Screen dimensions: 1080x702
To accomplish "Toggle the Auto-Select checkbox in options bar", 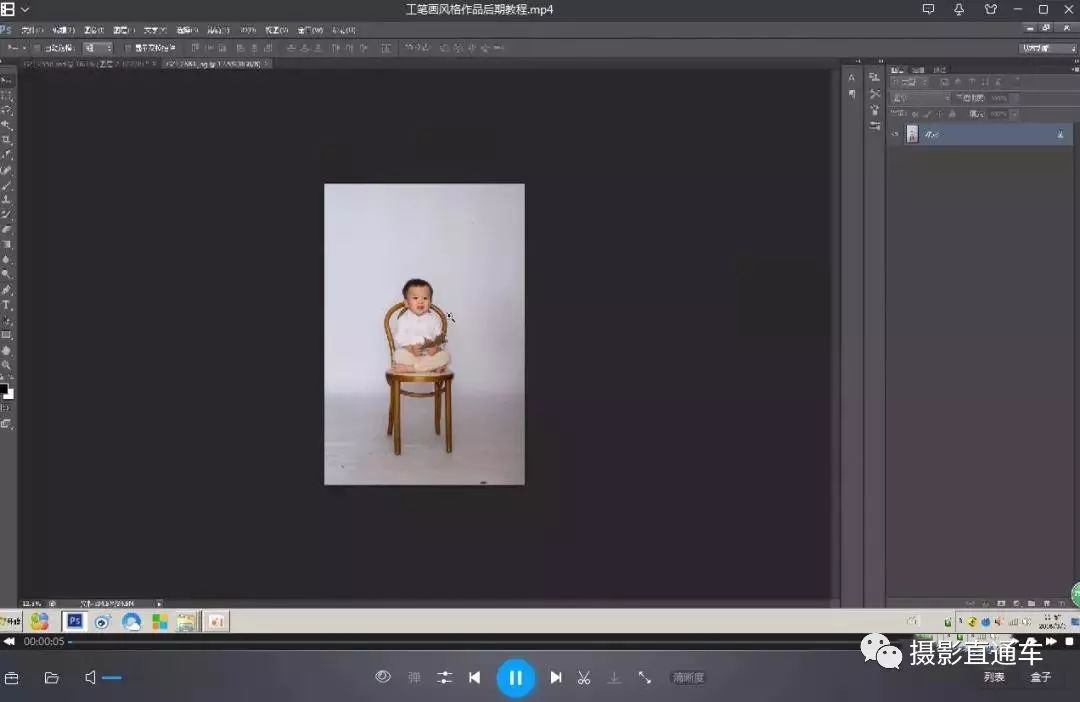I will 37,48.
